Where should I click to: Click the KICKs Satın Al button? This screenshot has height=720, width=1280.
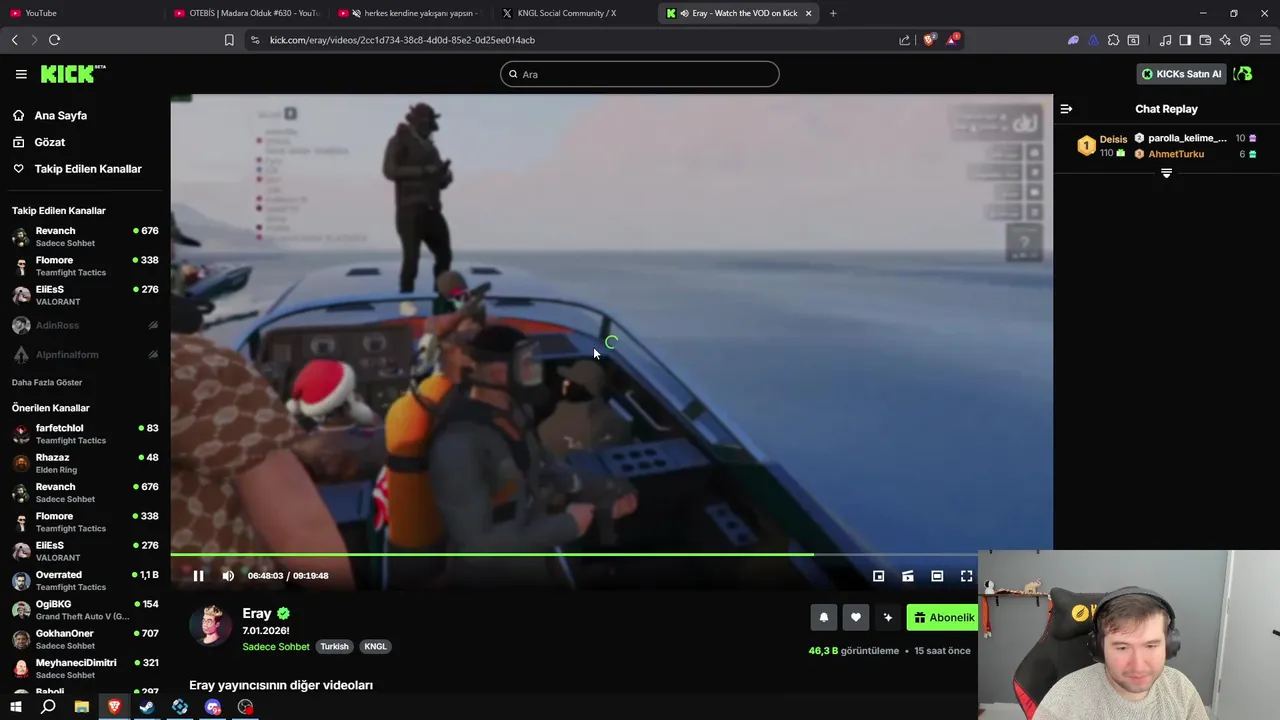click(x=1181, y=74)
